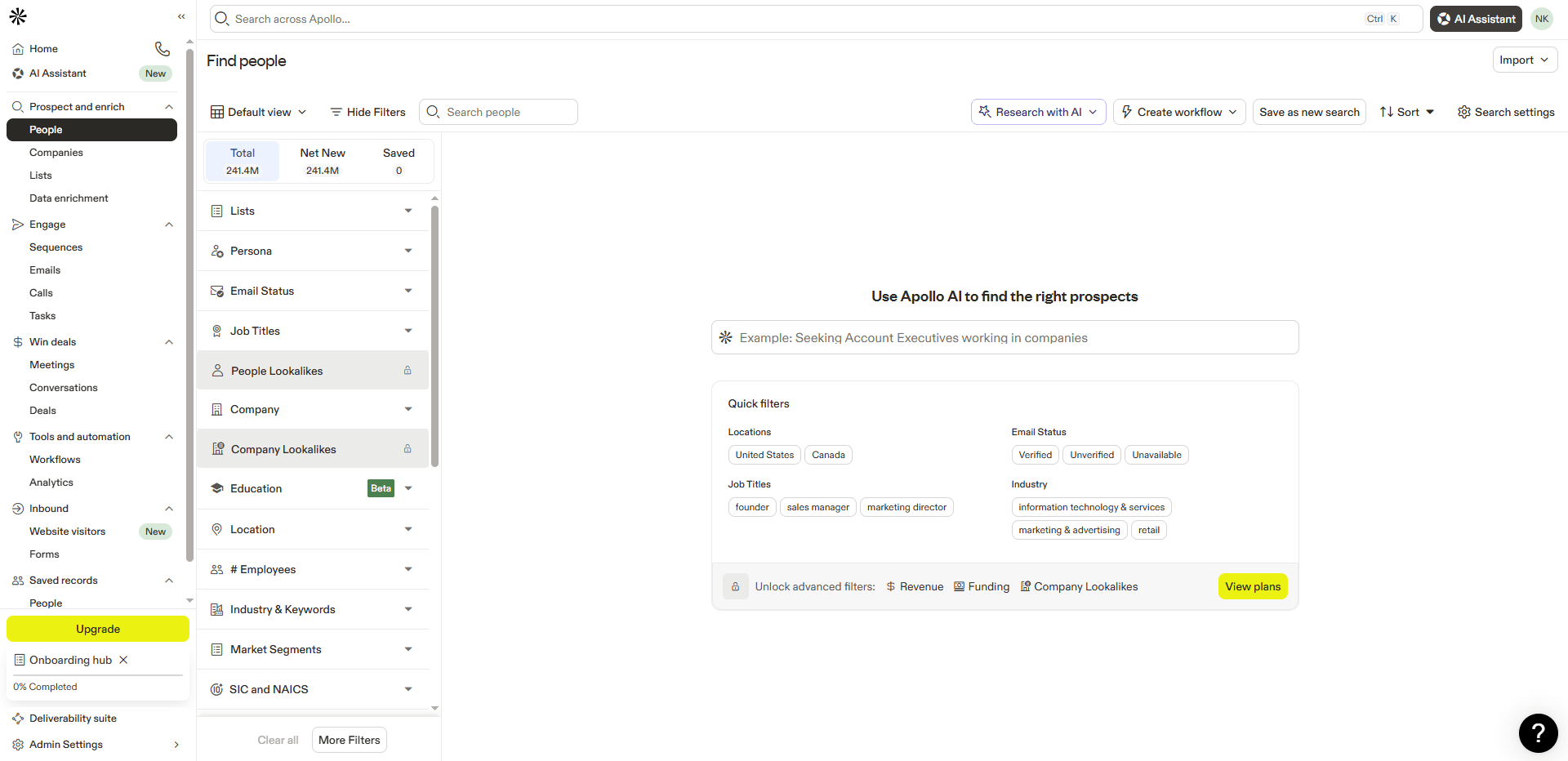Click the # Employees people icon
This screenshot has height=761, width=1568.
[x=216, y=569]
